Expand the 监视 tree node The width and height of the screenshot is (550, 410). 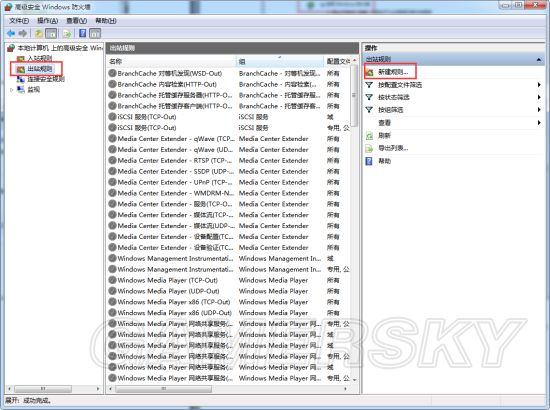click(12, 90)
